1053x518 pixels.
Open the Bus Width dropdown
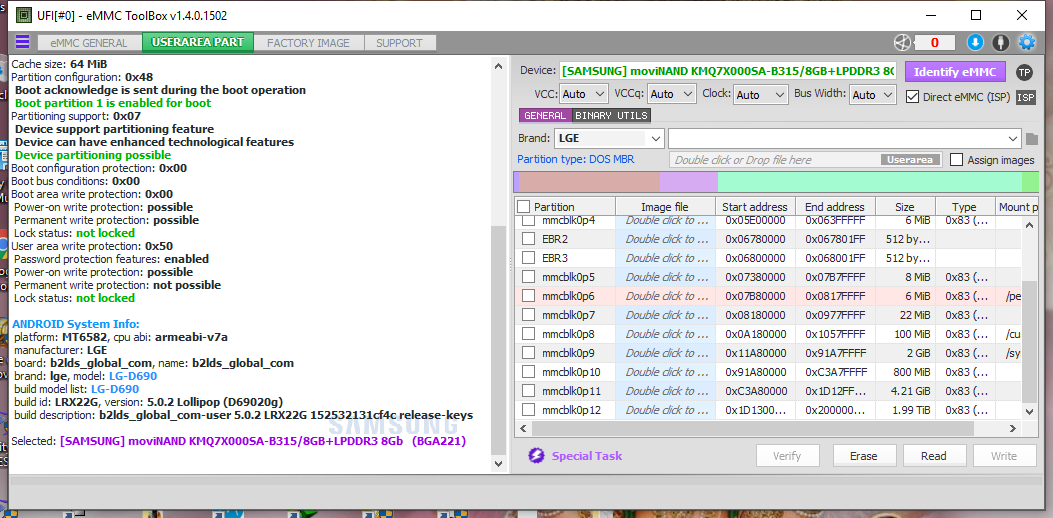[x=872, y=95]
